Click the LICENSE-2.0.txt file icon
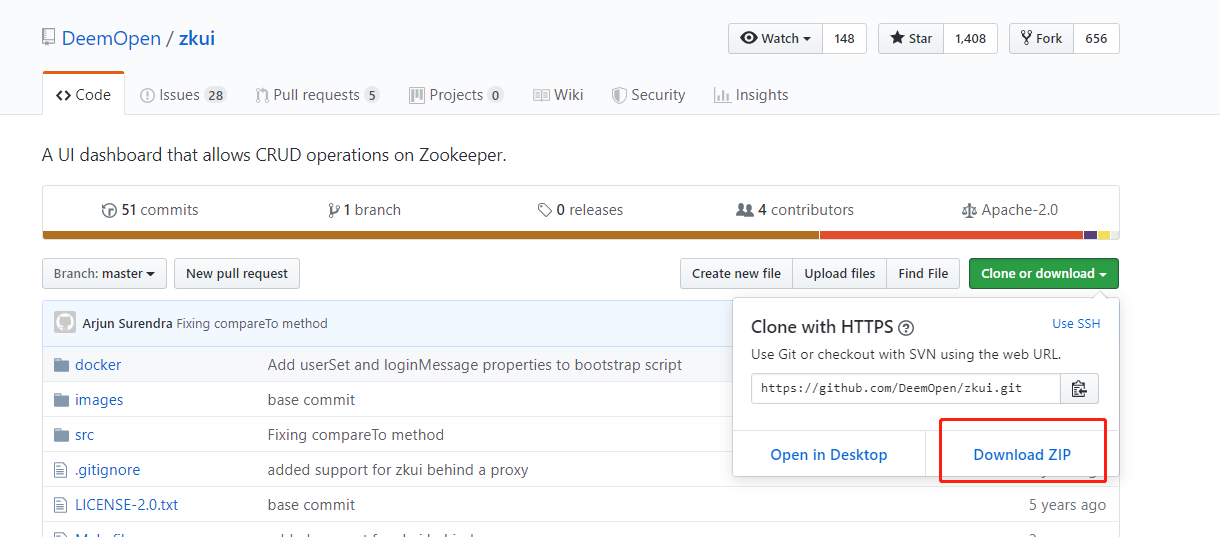 60,505
